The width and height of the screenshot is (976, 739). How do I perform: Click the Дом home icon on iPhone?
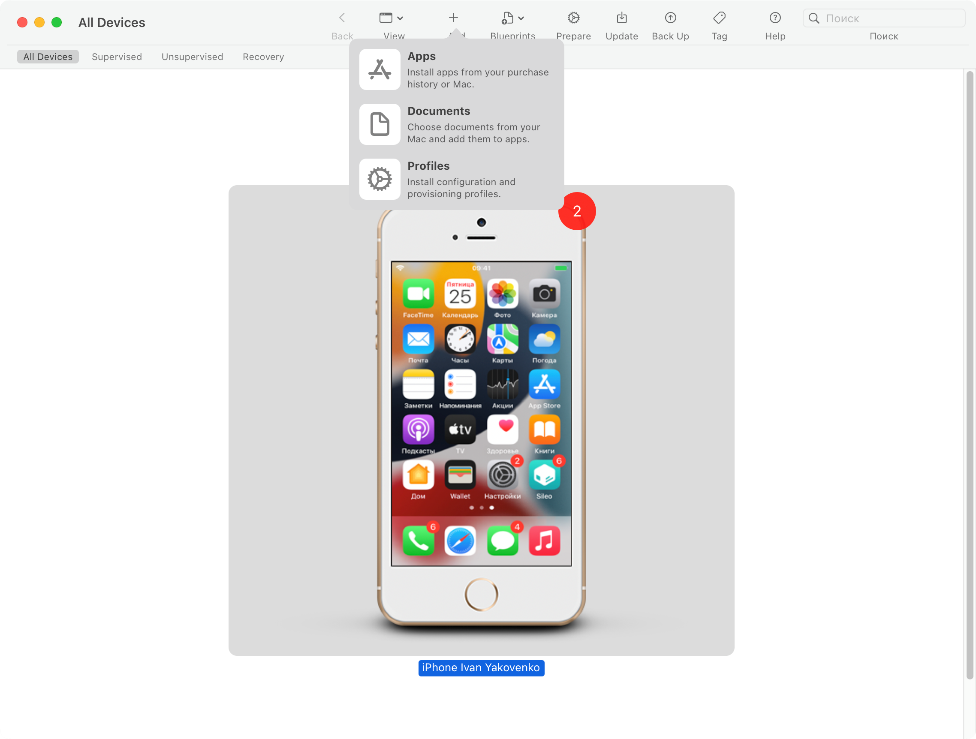click(418, 476)
